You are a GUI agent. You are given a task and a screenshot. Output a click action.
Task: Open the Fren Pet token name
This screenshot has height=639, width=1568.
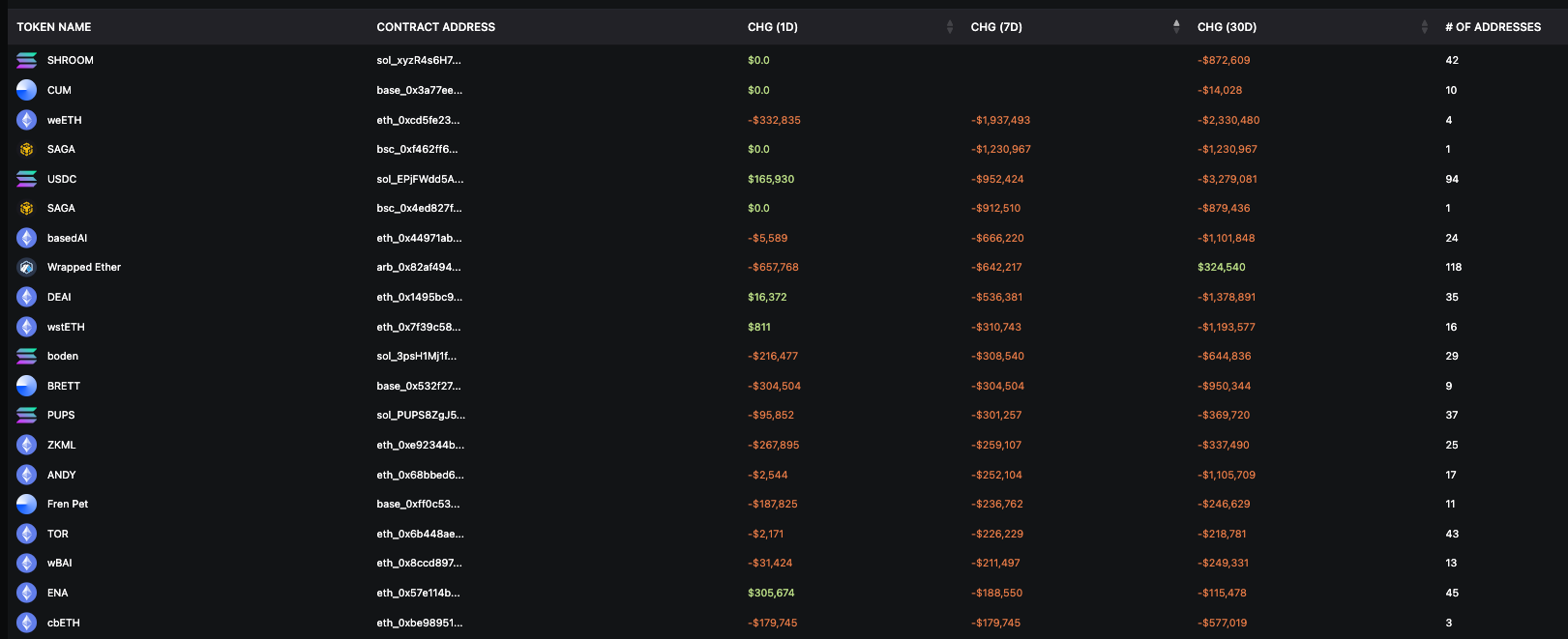point(68,505)
